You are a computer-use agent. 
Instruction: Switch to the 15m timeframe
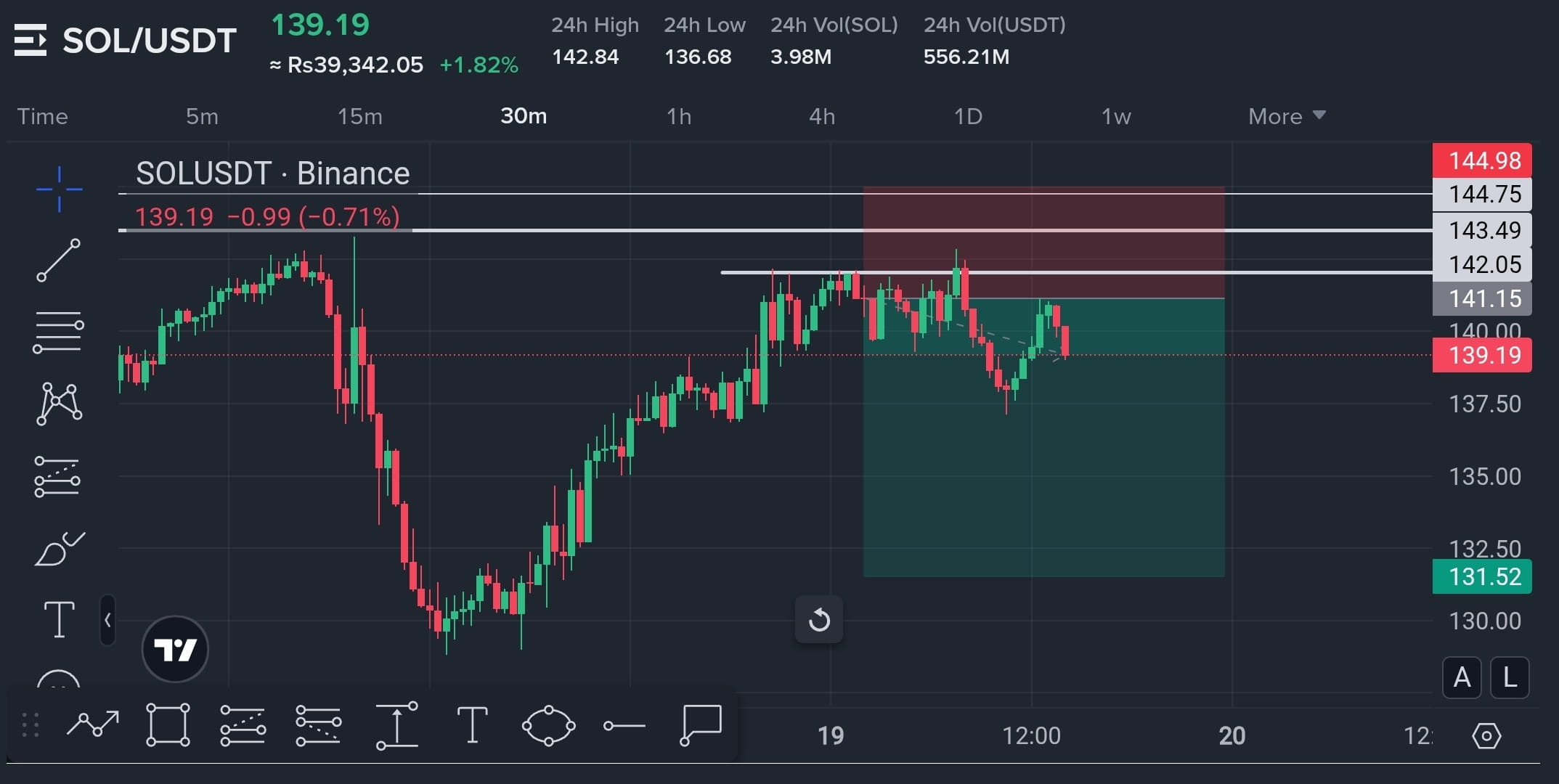click(x=359, y=116)
